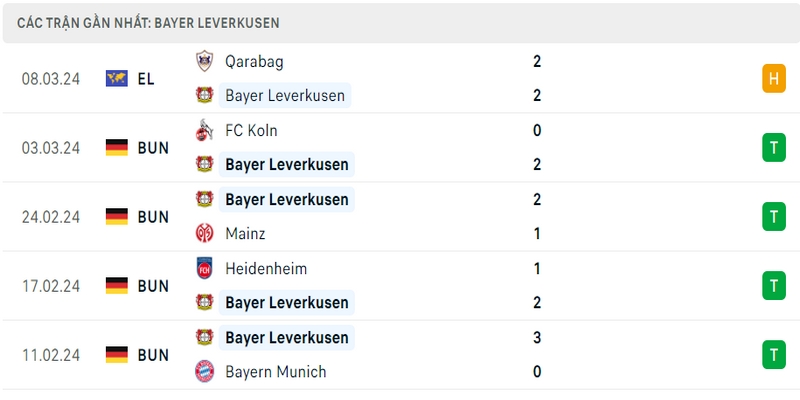The height and width of the screenshot is (400, 800).
Task: Click Leverkusen crest in the Qarabag match
Action: coord(205,95)
